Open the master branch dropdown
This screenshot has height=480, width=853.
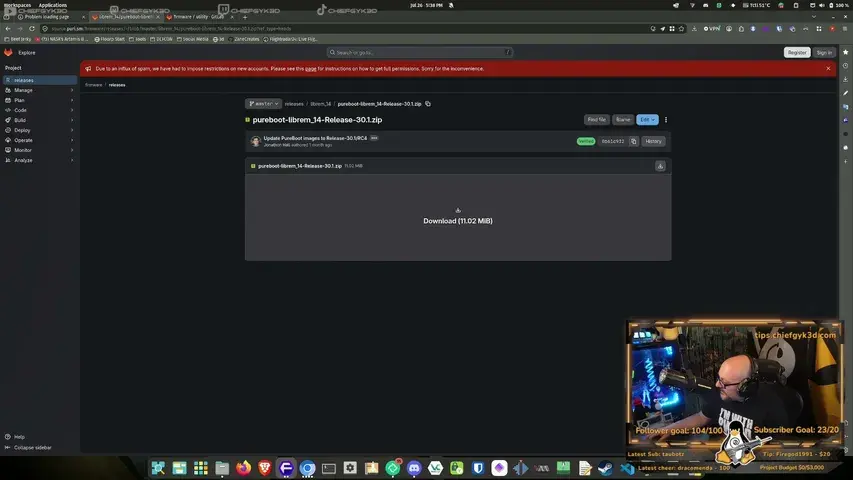click(263, 104)
